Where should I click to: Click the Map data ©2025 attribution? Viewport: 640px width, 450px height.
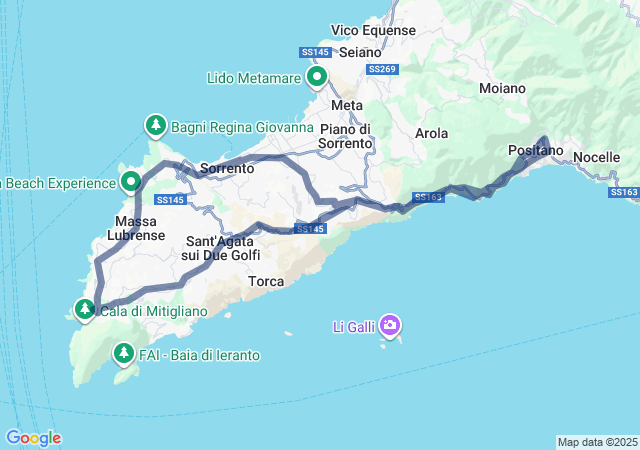[x=598, y=442]
